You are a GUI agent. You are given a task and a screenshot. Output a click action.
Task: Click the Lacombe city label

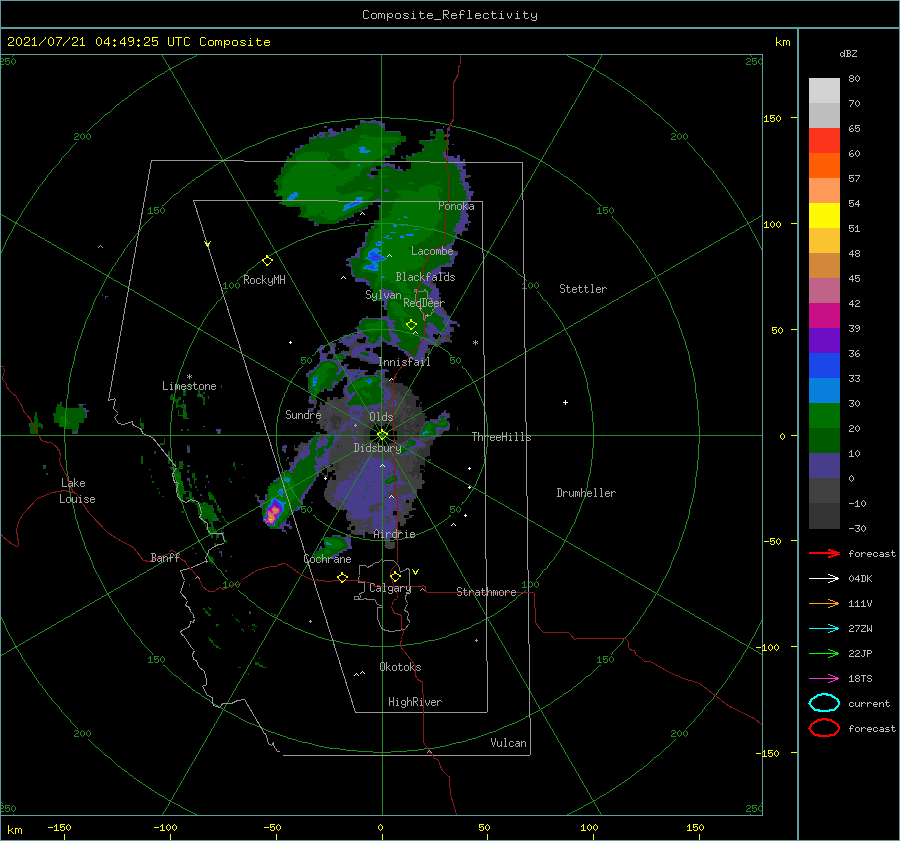click(x=432, y=251)
